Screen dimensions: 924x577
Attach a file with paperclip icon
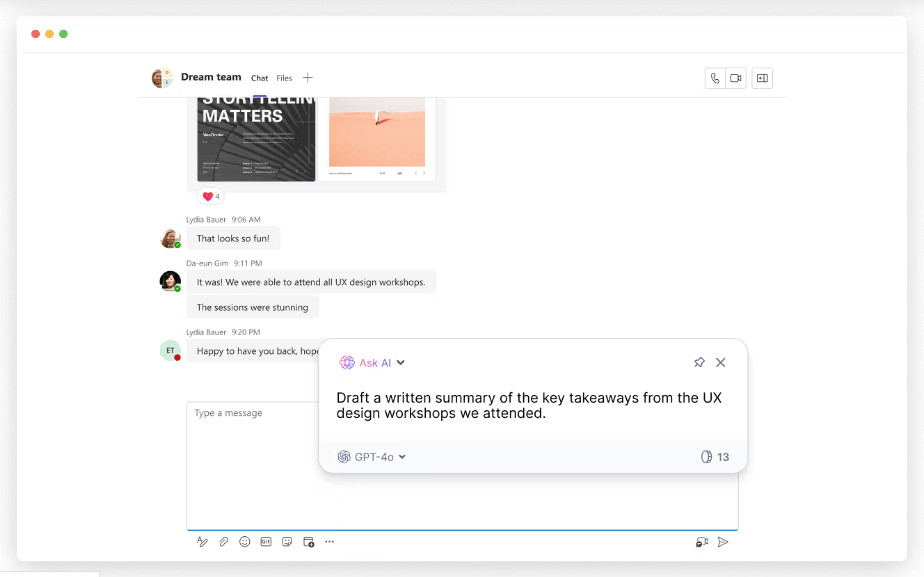coord(223,542)
